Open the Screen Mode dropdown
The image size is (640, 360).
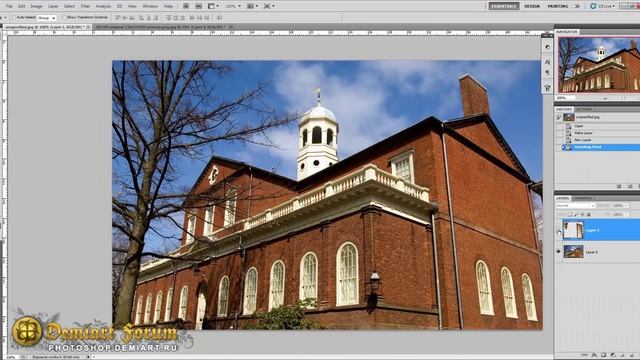point(269,6)
